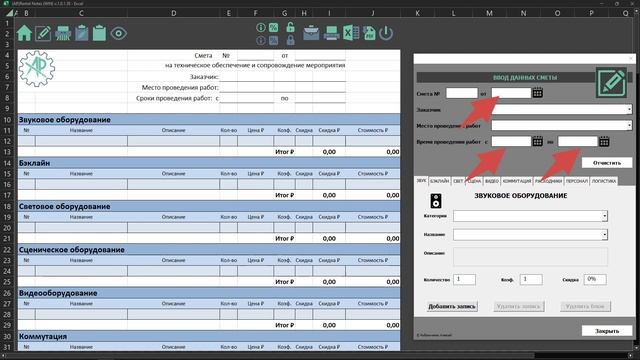640x360 pixels.
Task: Click the Добавить запись button
Action: 452,307
